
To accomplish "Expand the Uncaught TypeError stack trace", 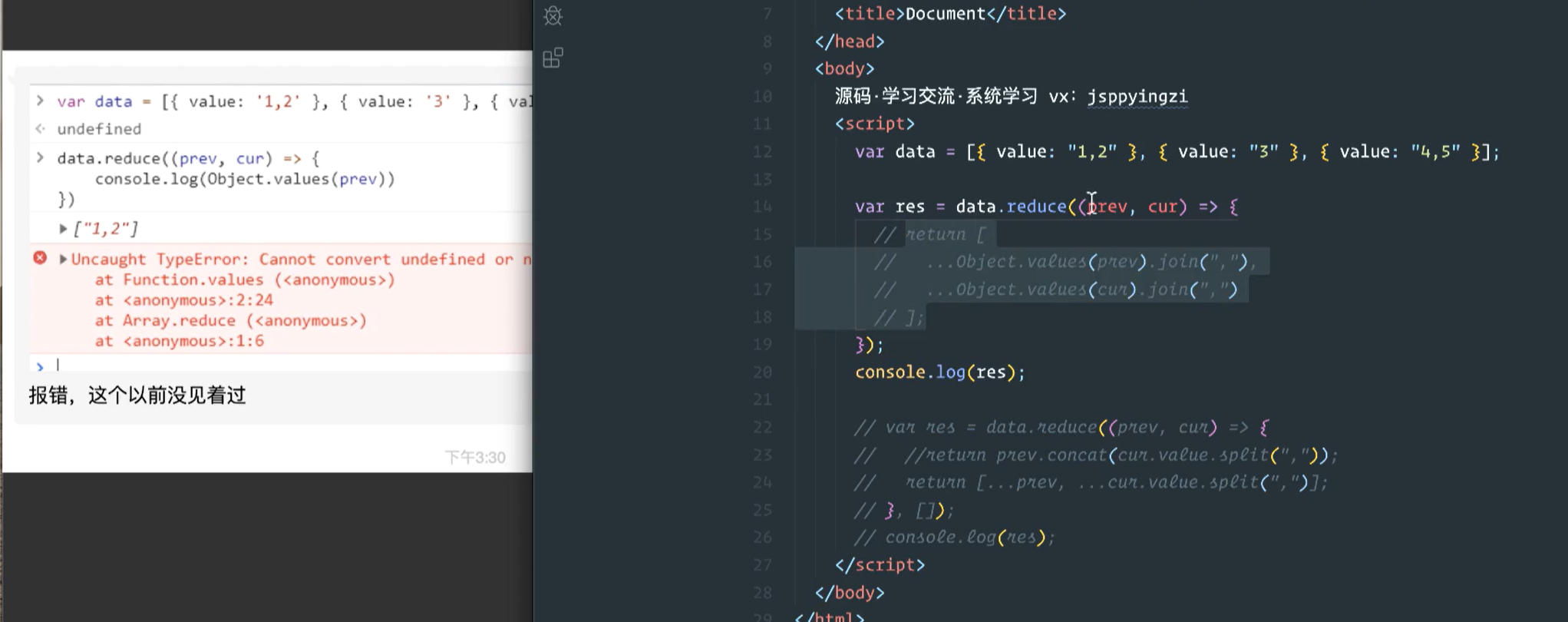I will (x=63, y=260).
